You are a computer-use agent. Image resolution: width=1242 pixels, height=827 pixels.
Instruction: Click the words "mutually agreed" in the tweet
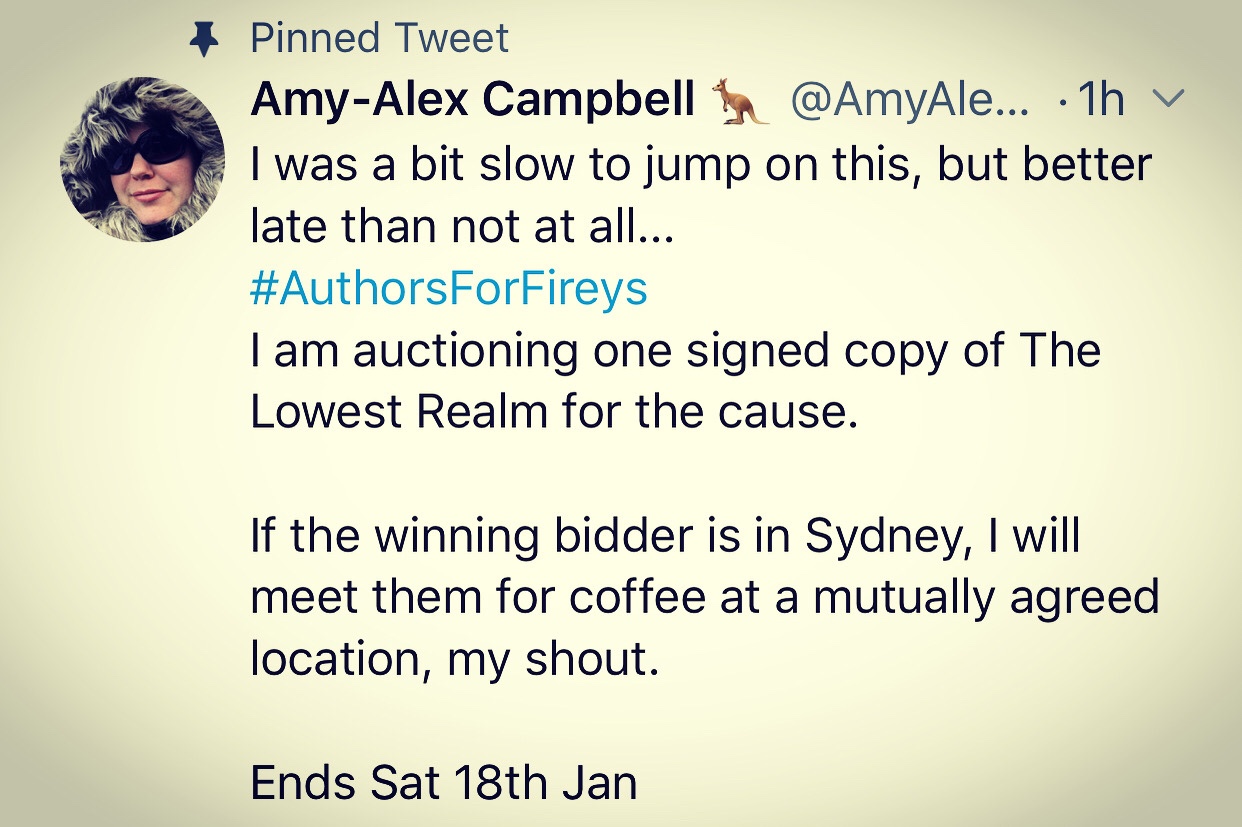click(x=985, y=599)
